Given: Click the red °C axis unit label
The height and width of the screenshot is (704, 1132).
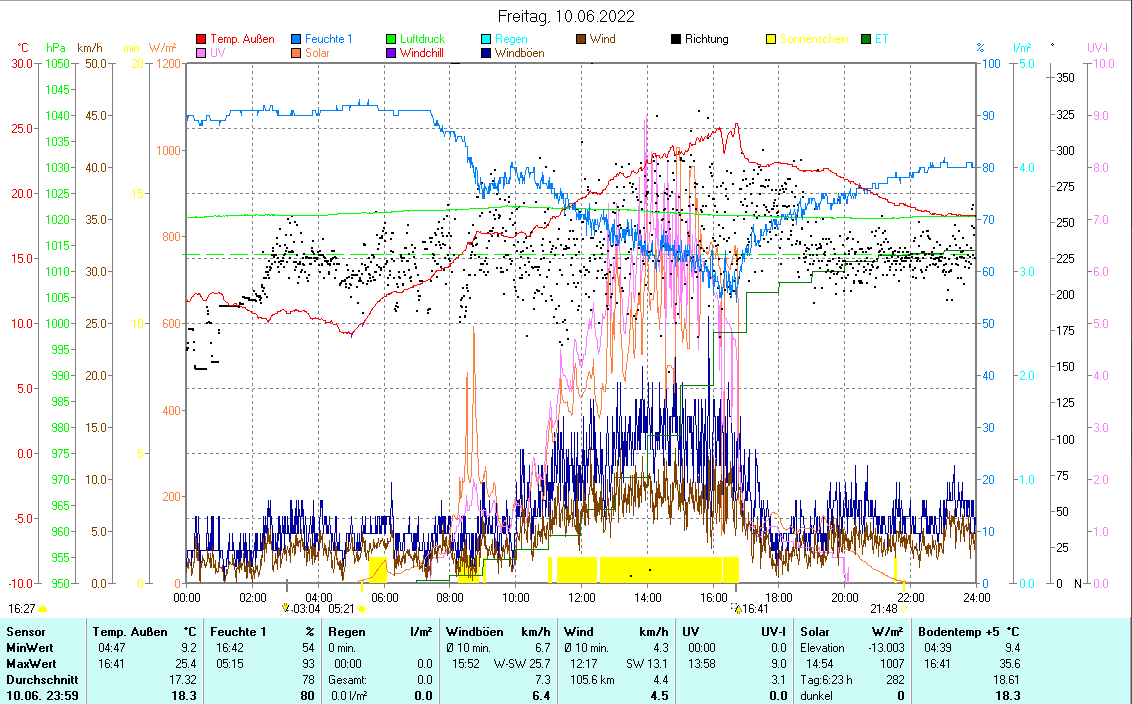Looking at the screenshot, I should coord(23,48).
